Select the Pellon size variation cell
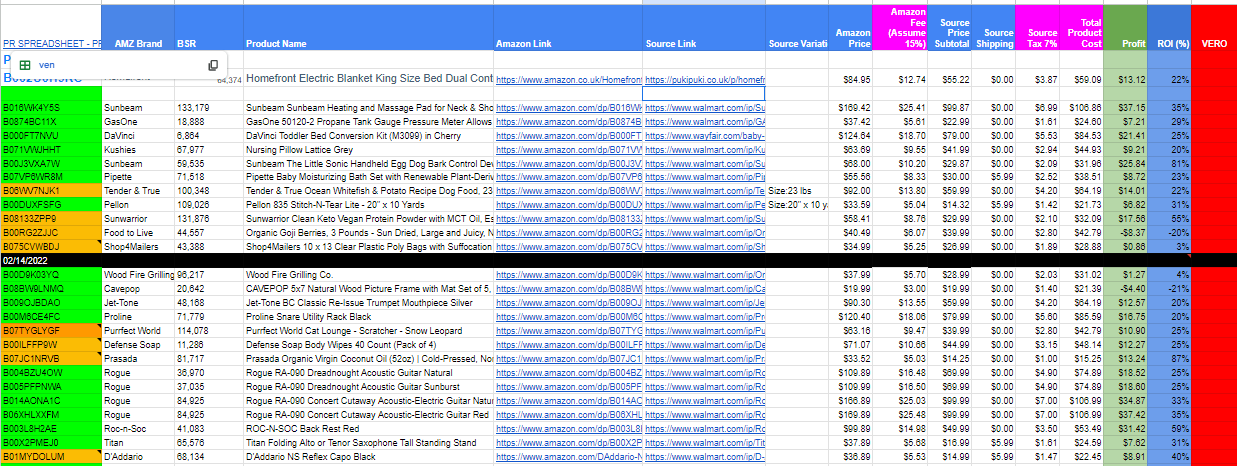Image resolution: width=1237 pixels, height=466 pixels. coord(797,203)
